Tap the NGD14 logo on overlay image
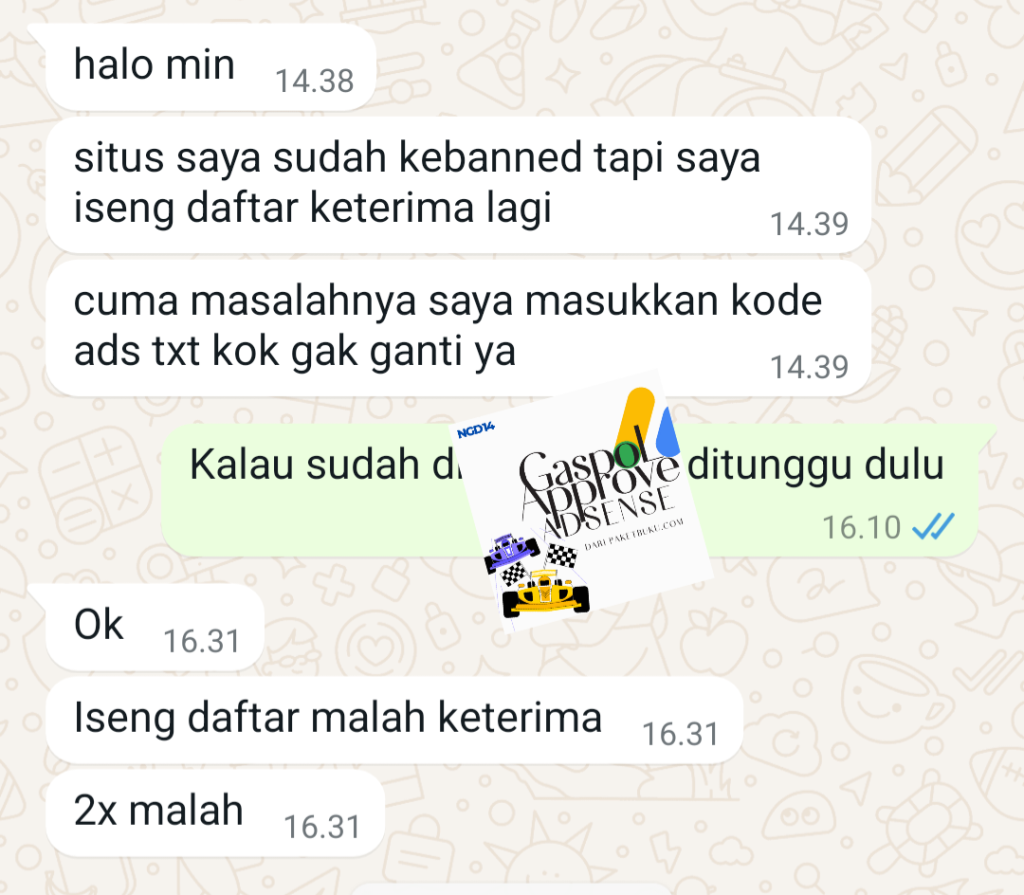The image size is (1024, 895). coord(475,430)
